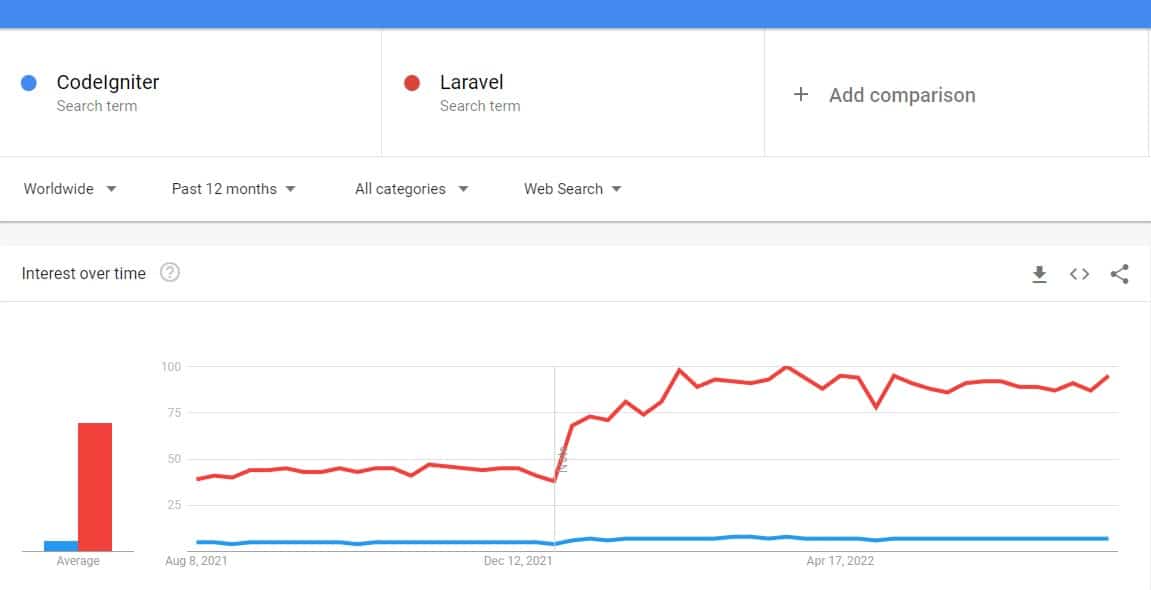Share the Interest over time chart
Screen dimensions: 1151x590
coord(1119,273)
